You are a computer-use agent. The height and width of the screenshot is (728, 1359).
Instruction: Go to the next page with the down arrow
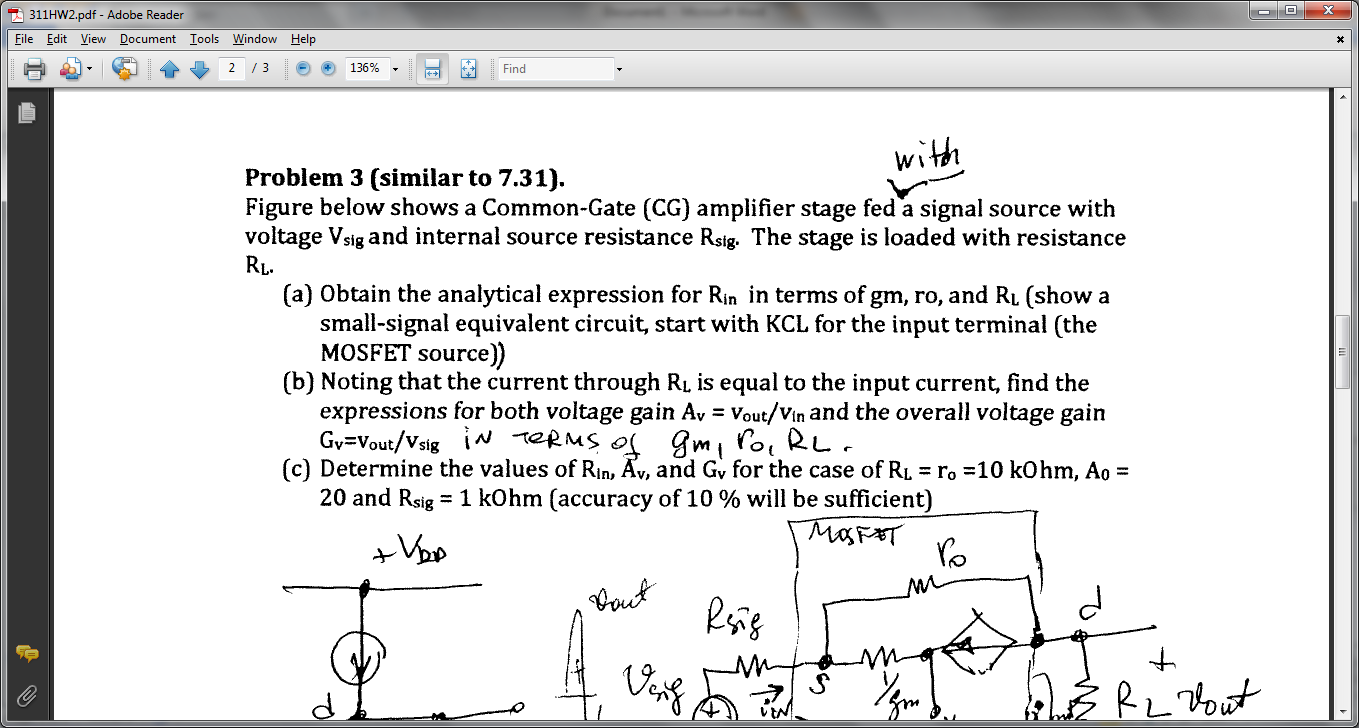tap(198, 69)
